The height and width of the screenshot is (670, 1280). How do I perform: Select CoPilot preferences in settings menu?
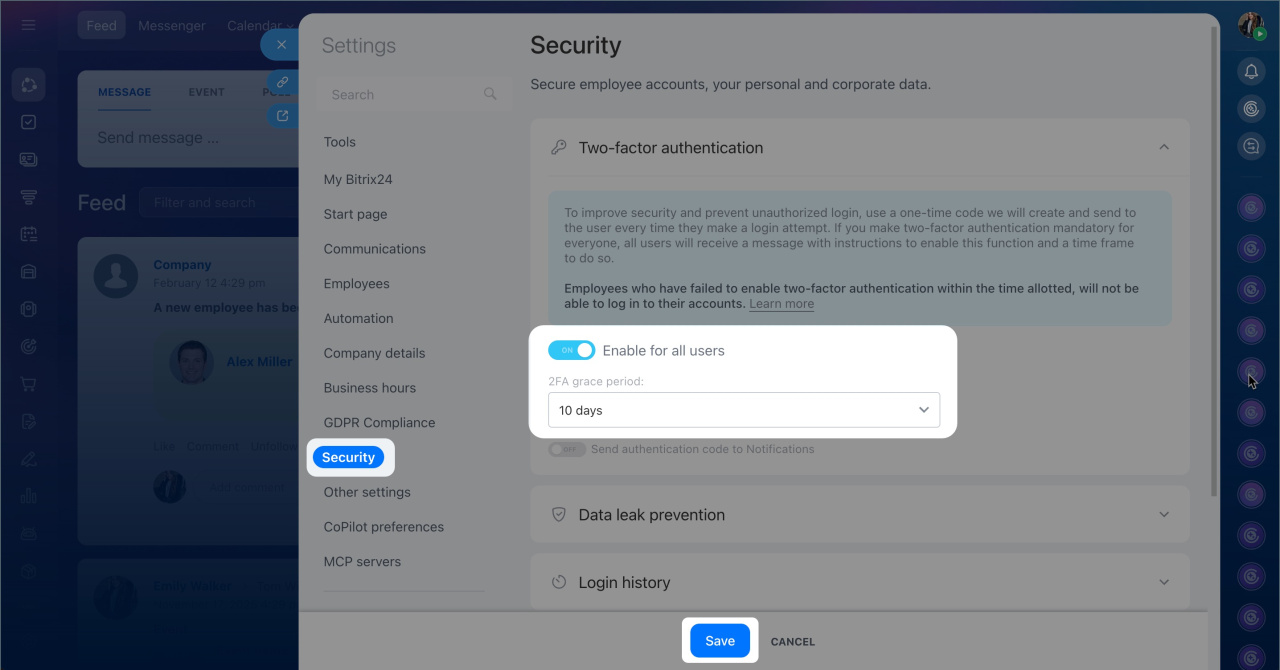383,527
